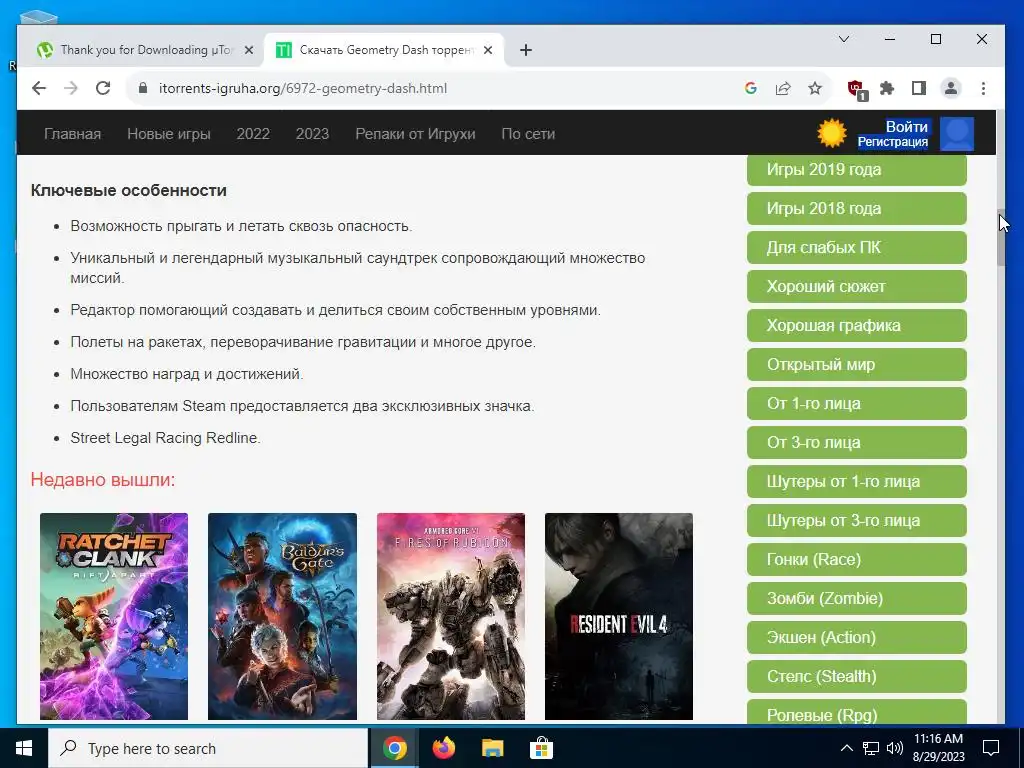The width and height of the screenshot is (1024, 768).
Task: Select the 'Экшен (Action)' category button
Action: point(856,637)
